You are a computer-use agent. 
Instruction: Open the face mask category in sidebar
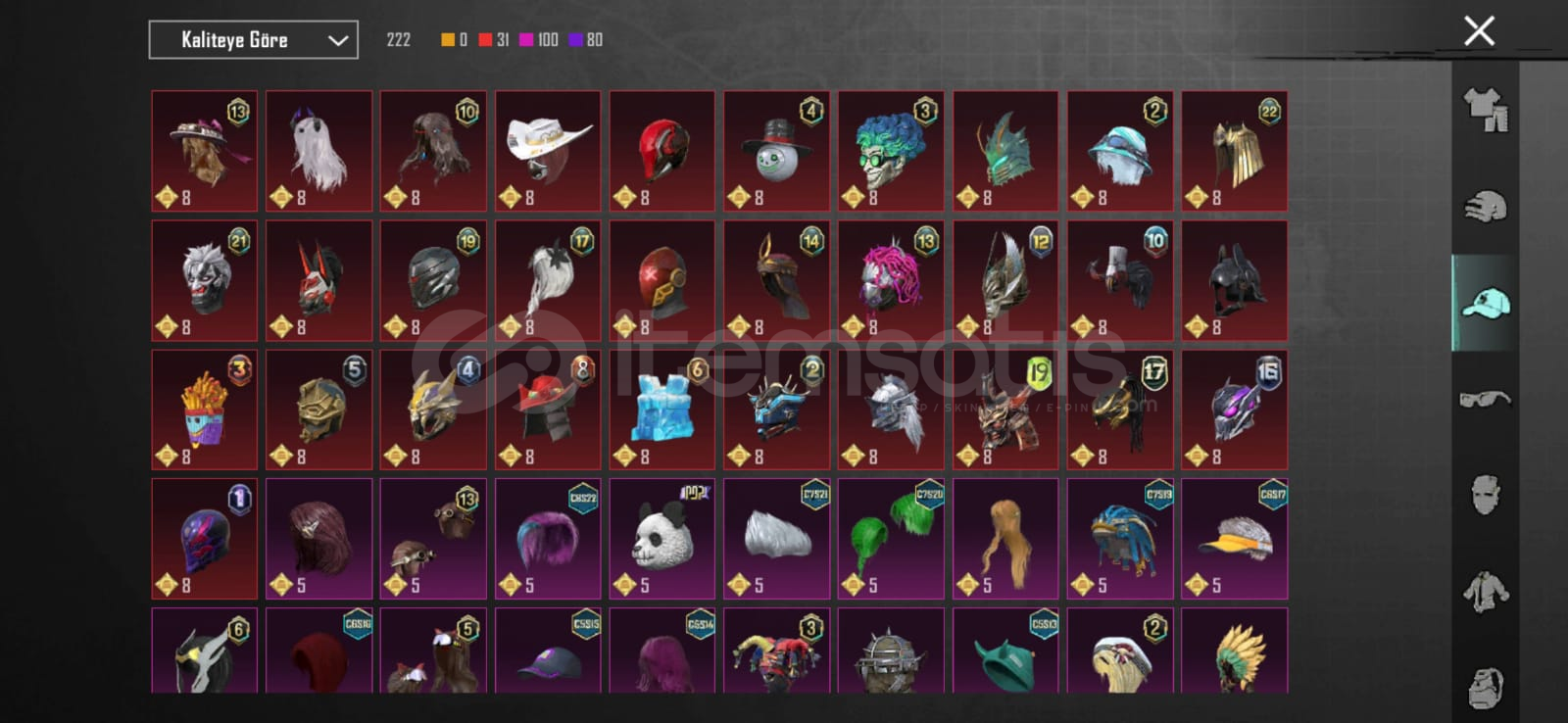(x=1486, y=496)
